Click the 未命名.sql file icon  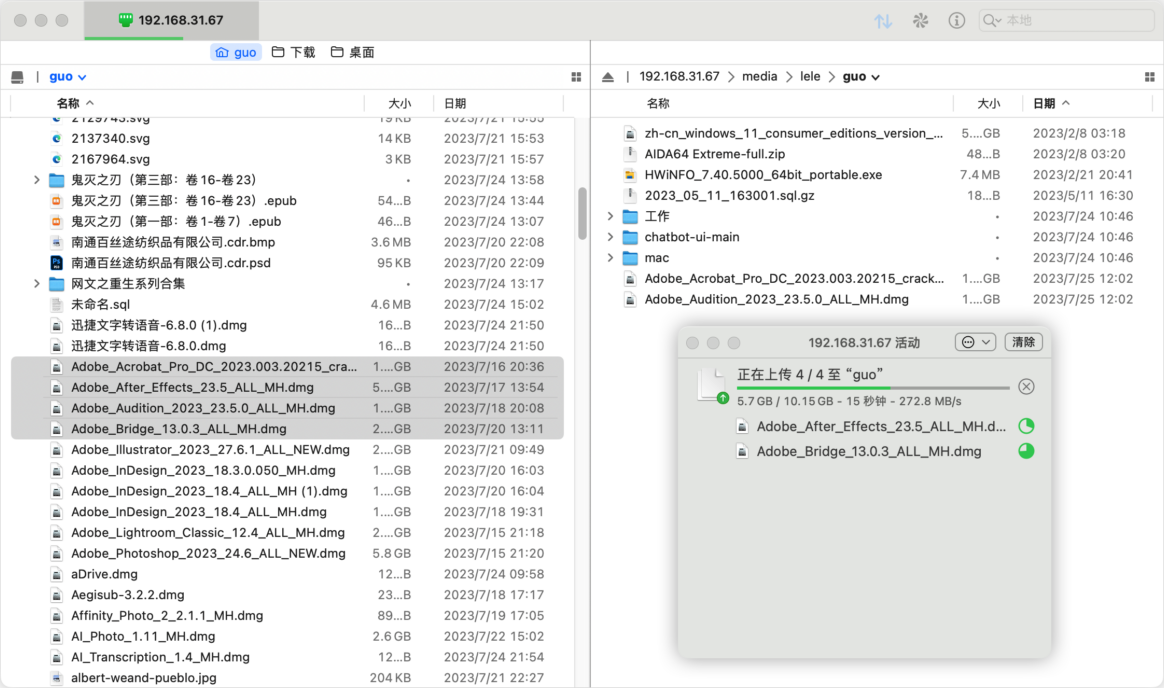(56, 304)
